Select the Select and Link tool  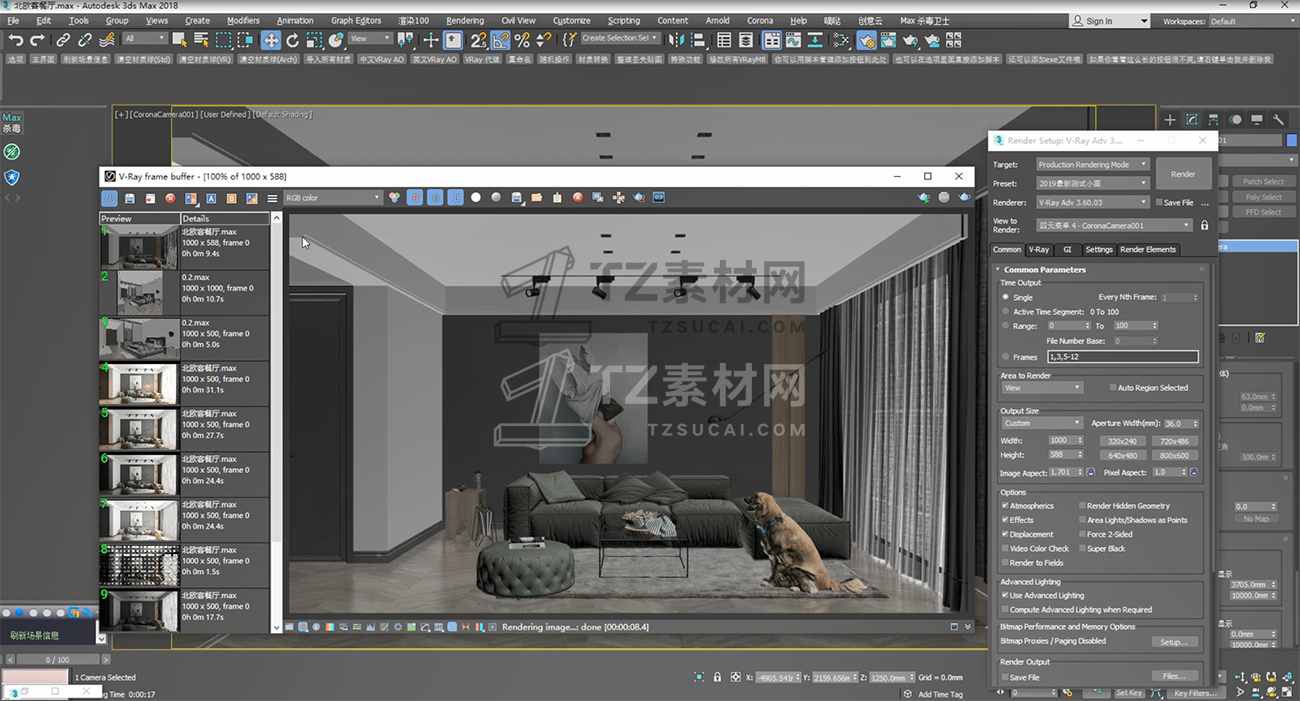point(63,40)
